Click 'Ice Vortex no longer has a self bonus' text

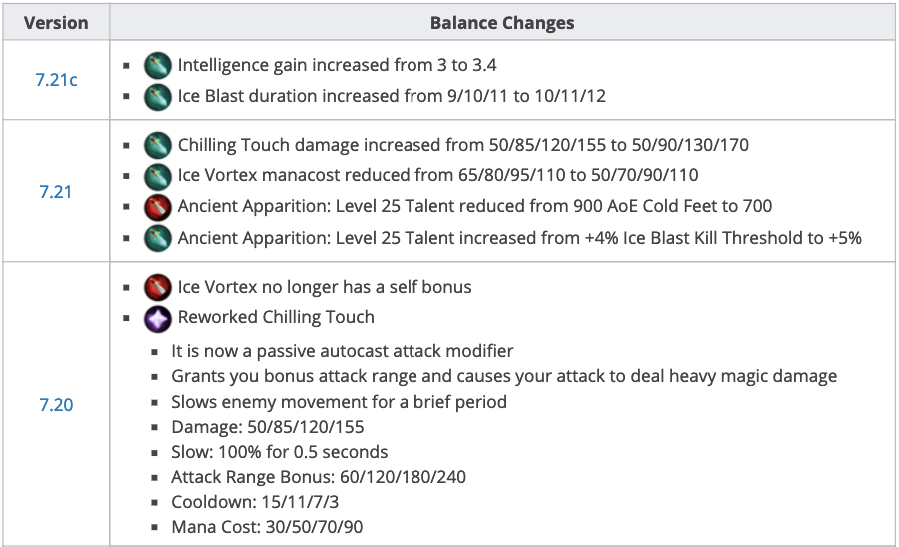tap(324, 287)
